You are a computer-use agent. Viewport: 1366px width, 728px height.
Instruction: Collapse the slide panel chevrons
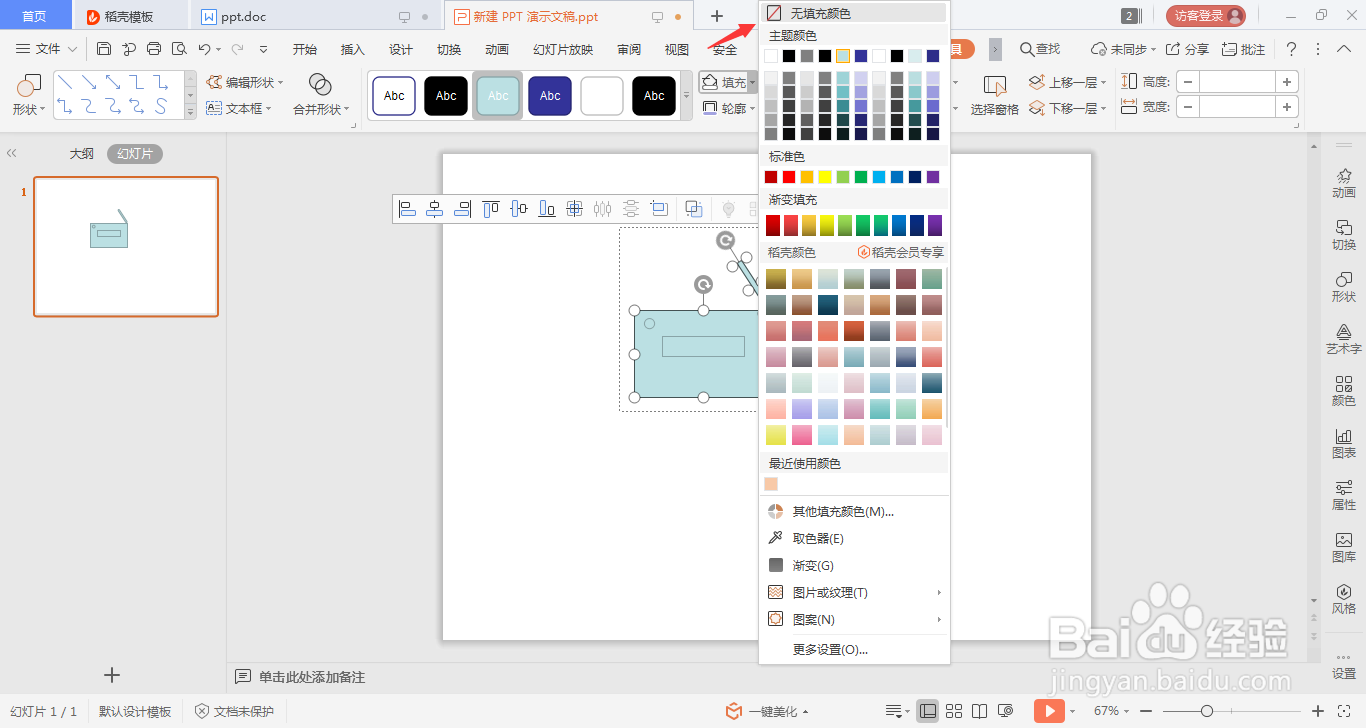pyautogui.click(x=12, y=154)
